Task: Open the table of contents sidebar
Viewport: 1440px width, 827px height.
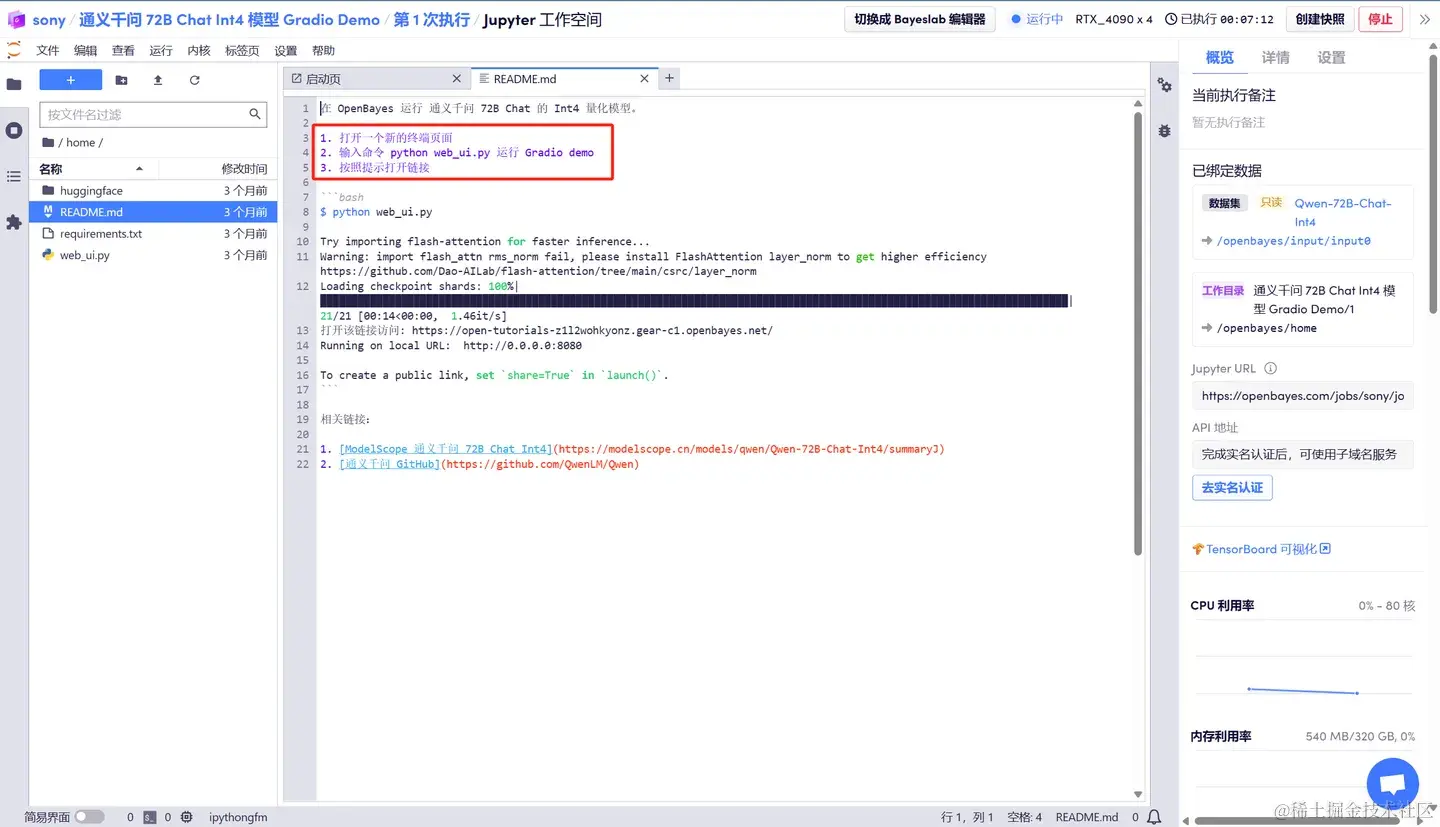Action: pos(14,176)
